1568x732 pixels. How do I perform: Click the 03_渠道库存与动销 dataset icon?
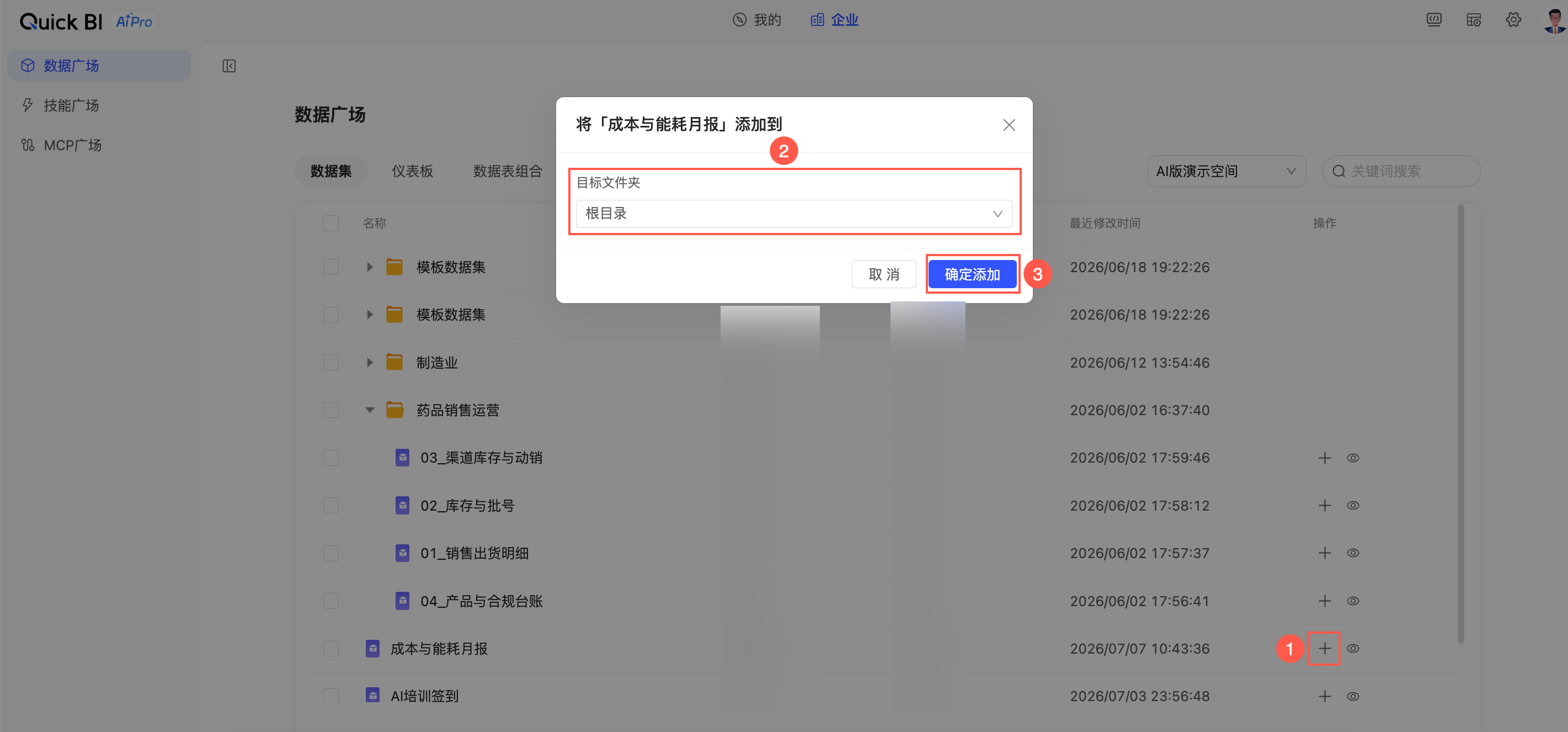[402, 458]
